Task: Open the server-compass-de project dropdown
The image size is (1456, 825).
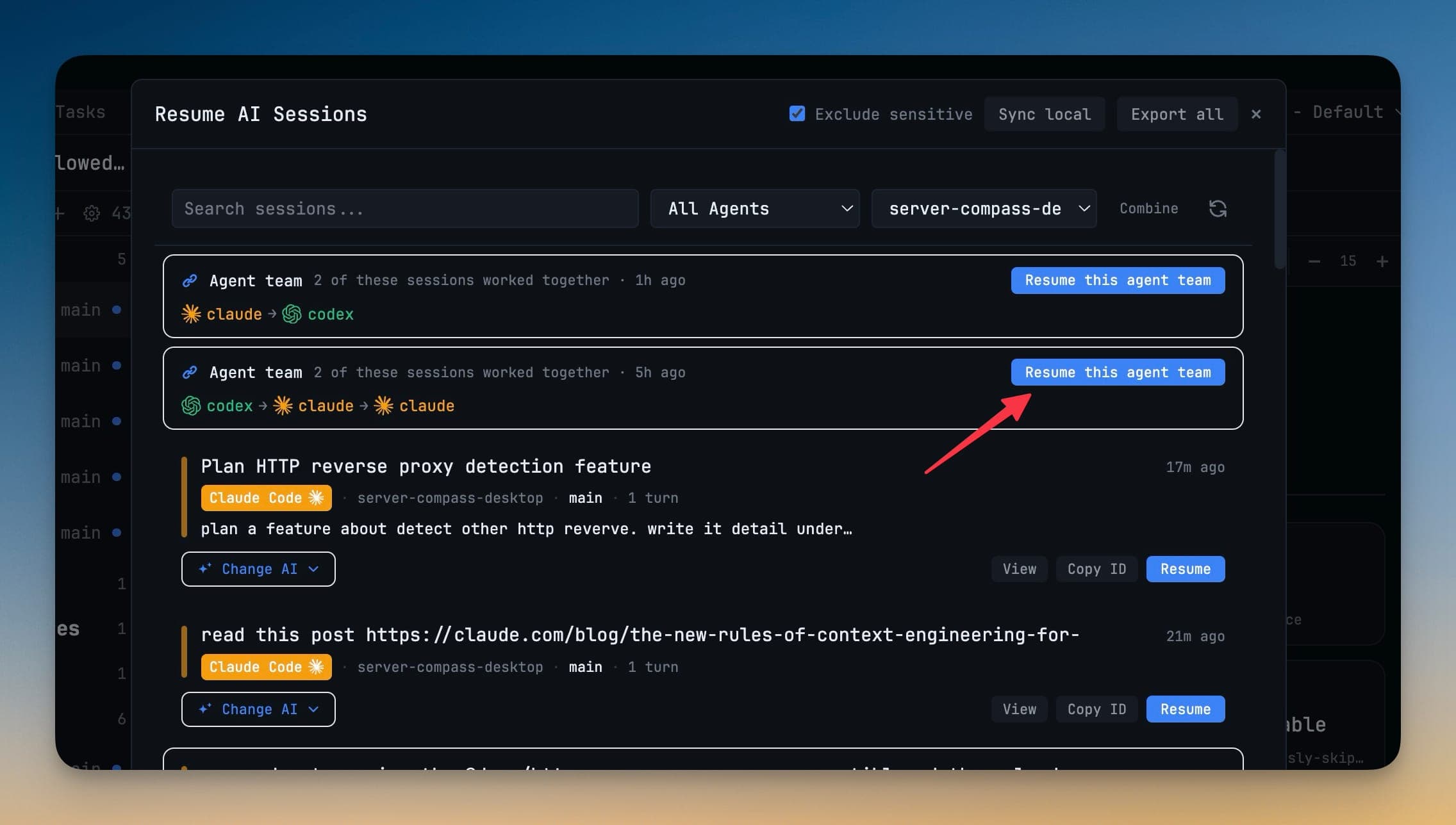Action: [984, 208]
